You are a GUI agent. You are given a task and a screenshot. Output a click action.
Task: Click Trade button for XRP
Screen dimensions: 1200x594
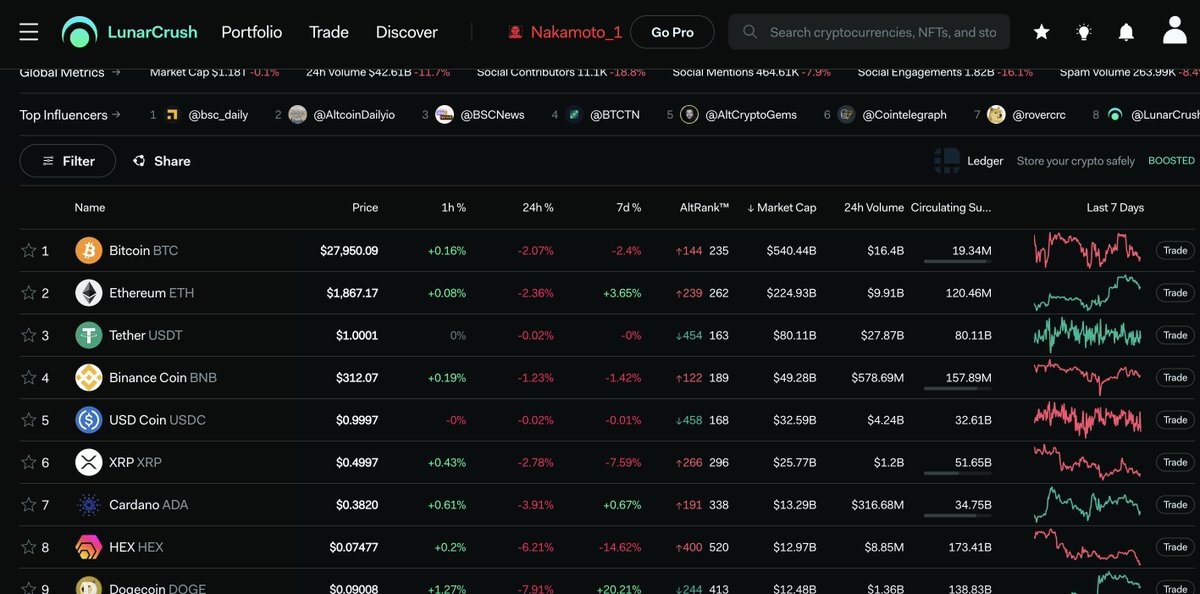point(1175,462)
